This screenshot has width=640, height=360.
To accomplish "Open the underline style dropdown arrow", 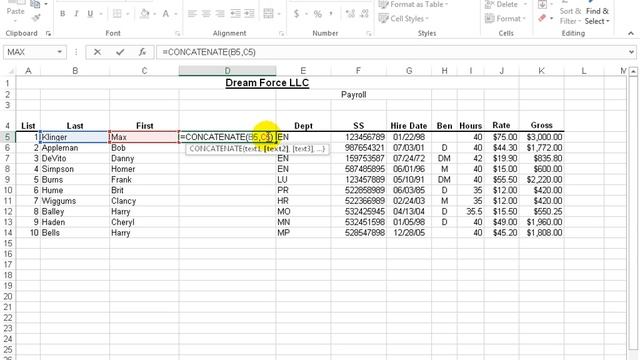I will (100, 14).
